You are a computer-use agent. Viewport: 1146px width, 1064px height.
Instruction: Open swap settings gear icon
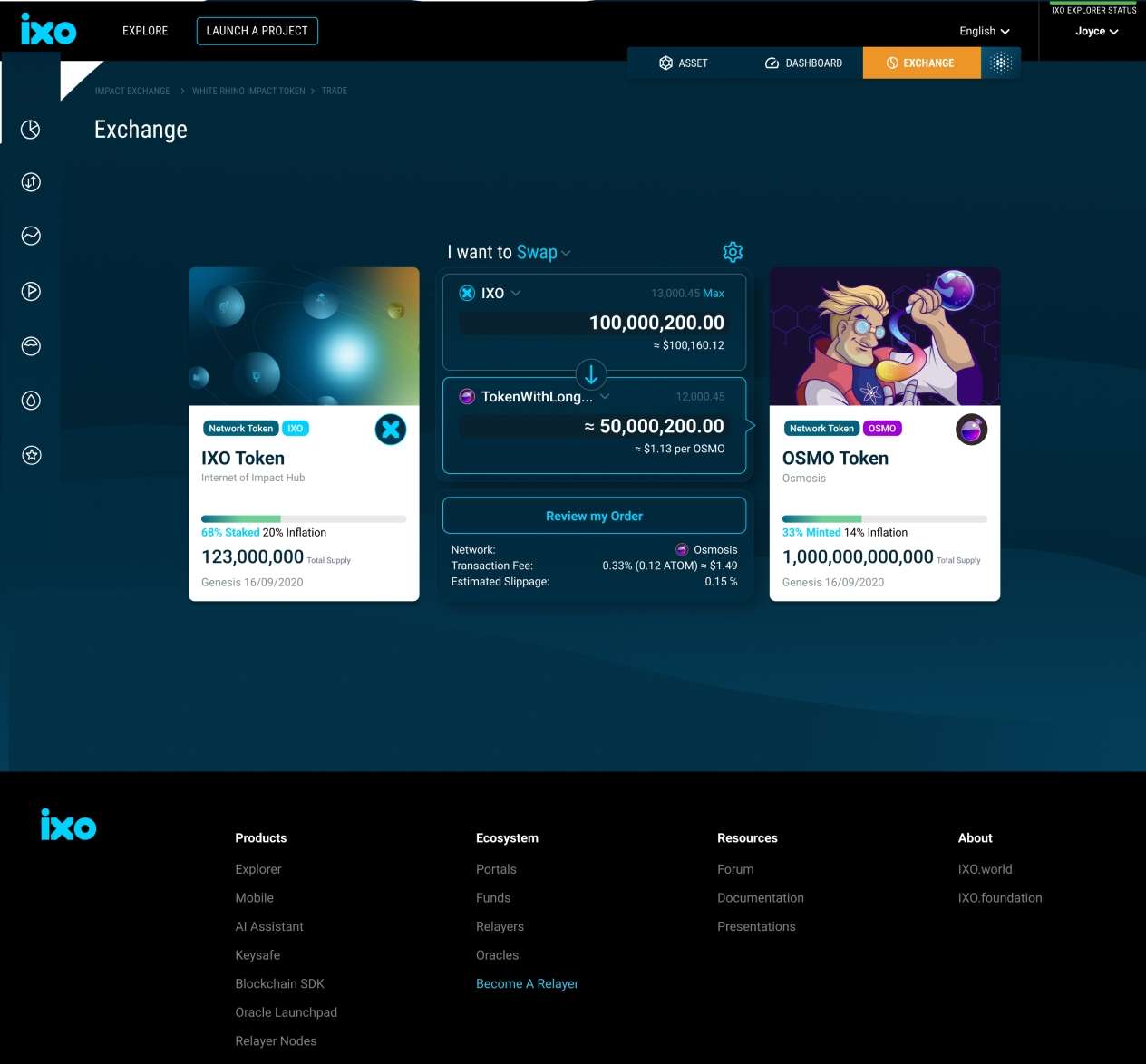point(733,252)
